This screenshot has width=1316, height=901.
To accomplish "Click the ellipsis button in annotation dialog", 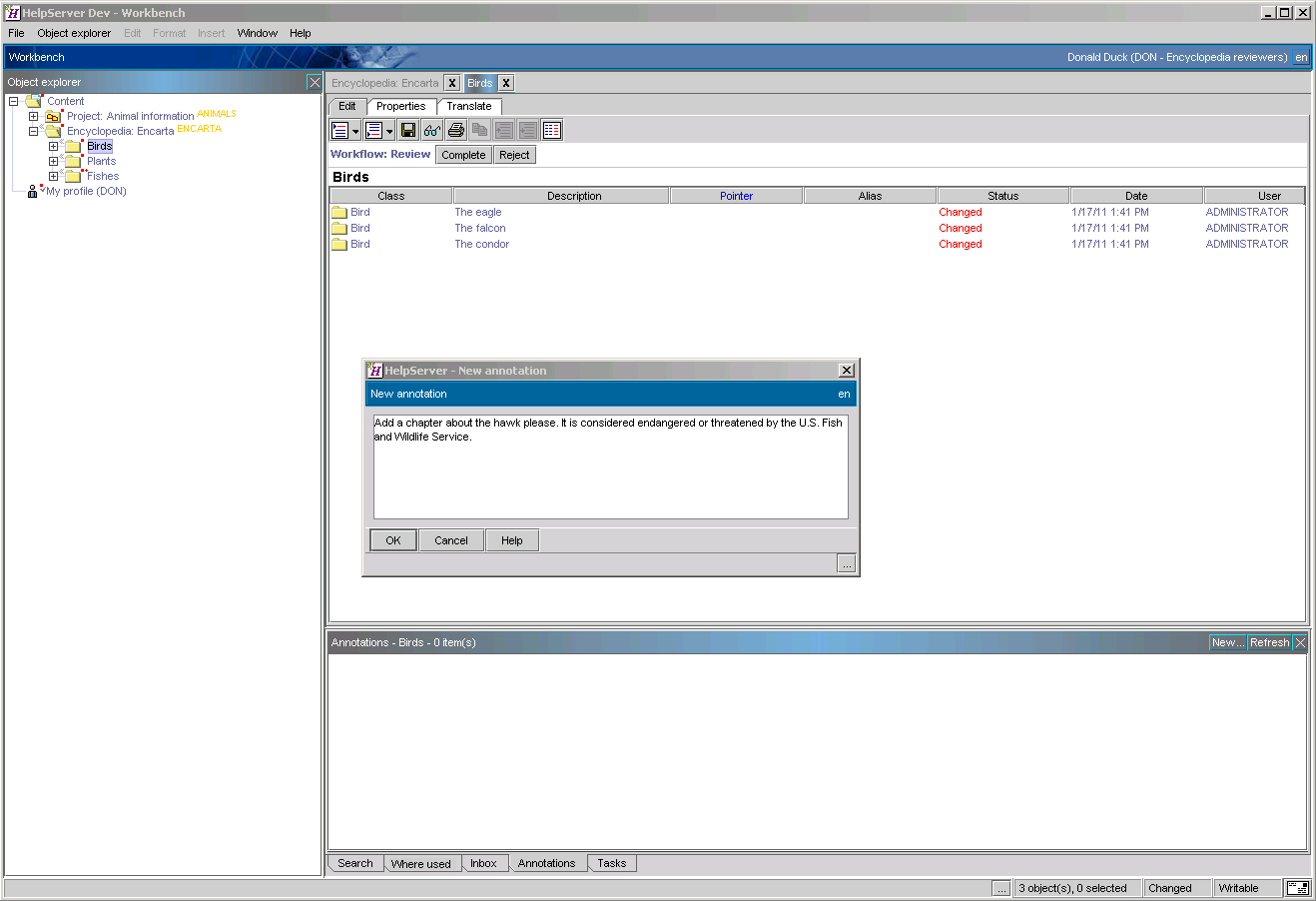I will (847, 564).
